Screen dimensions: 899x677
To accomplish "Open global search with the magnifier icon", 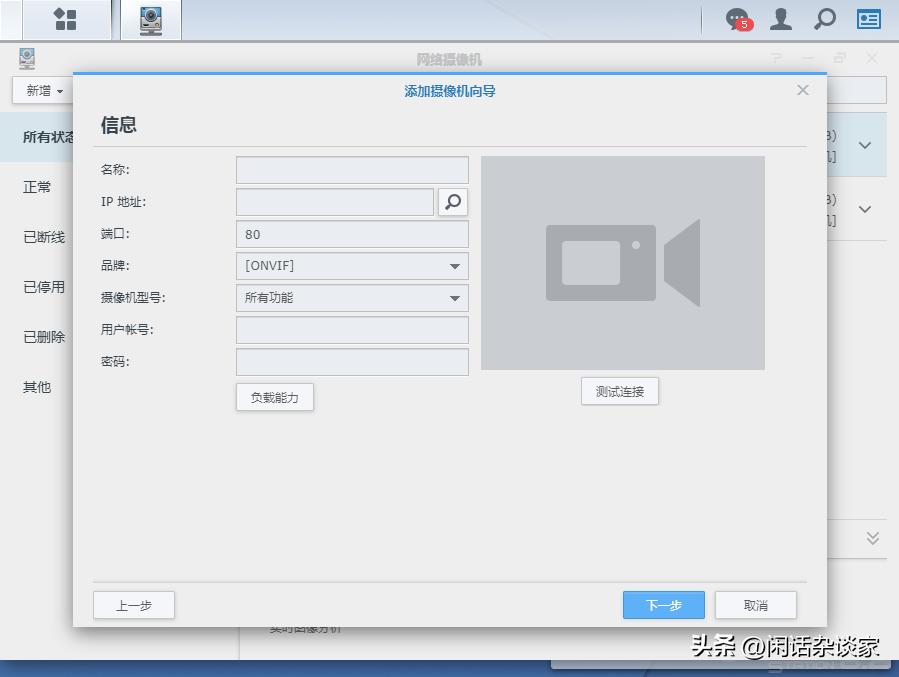I will [824, 18].
